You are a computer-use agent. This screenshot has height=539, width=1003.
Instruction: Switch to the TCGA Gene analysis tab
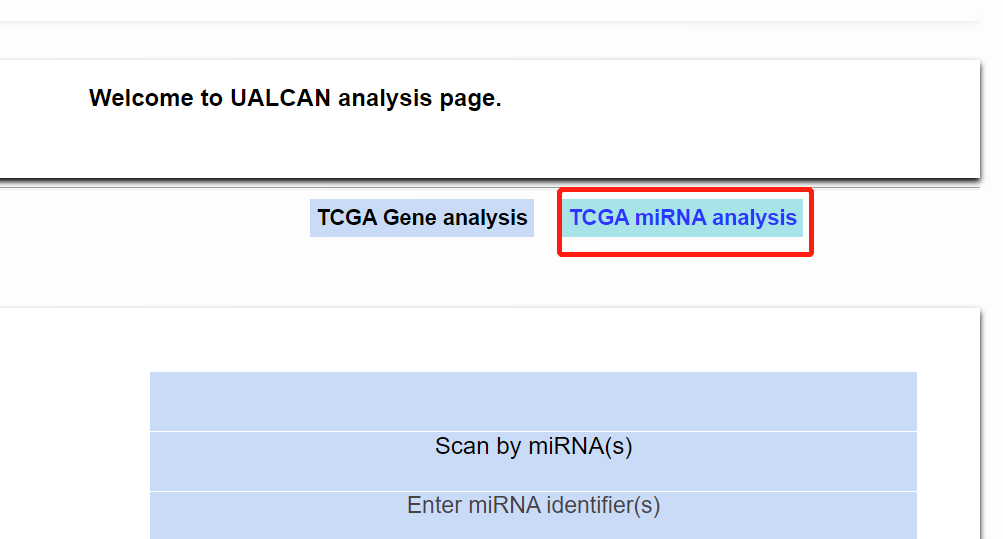click(421, 217)
